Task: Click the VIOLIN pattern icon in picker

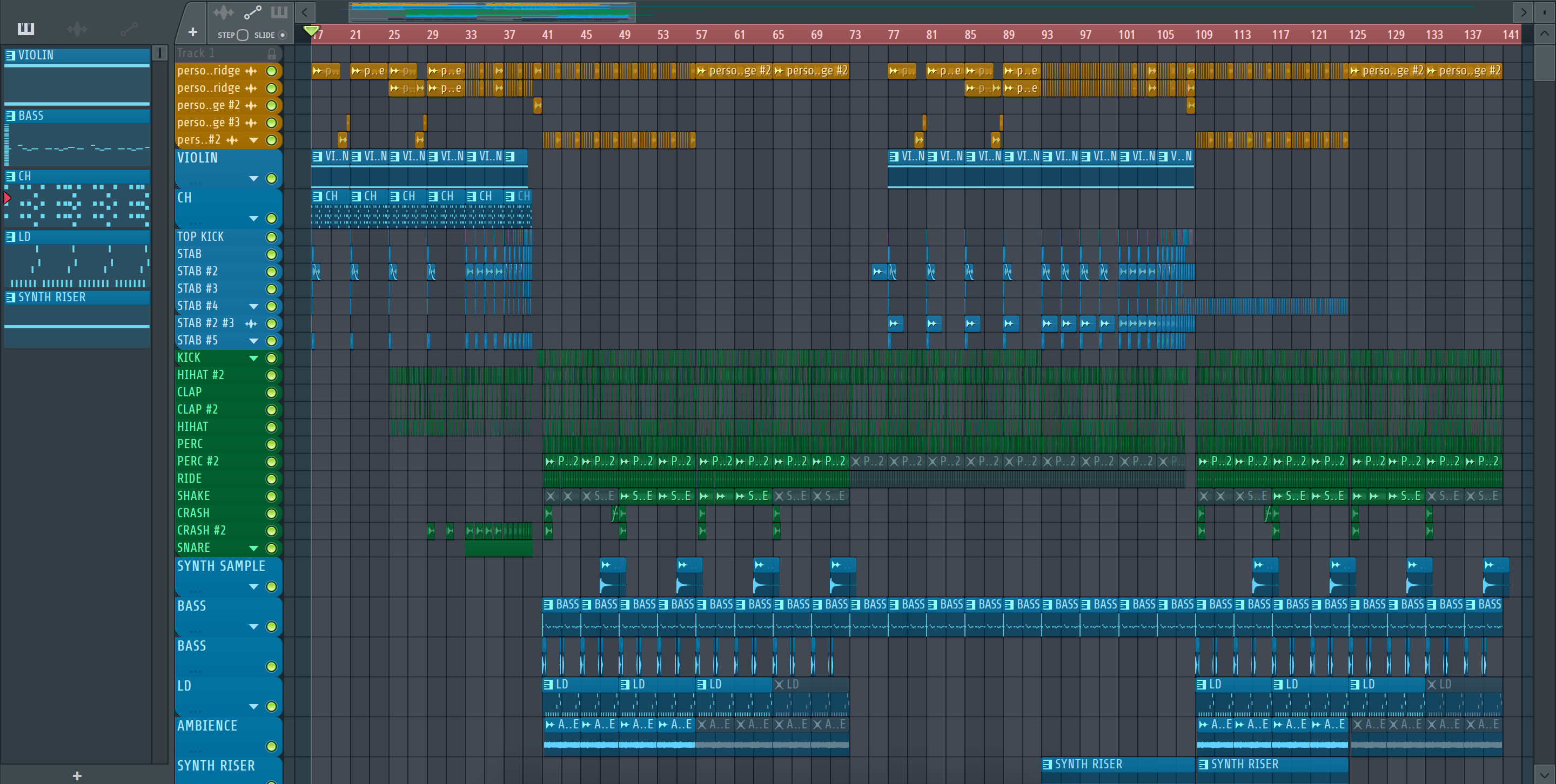Action: pos(10,56)
